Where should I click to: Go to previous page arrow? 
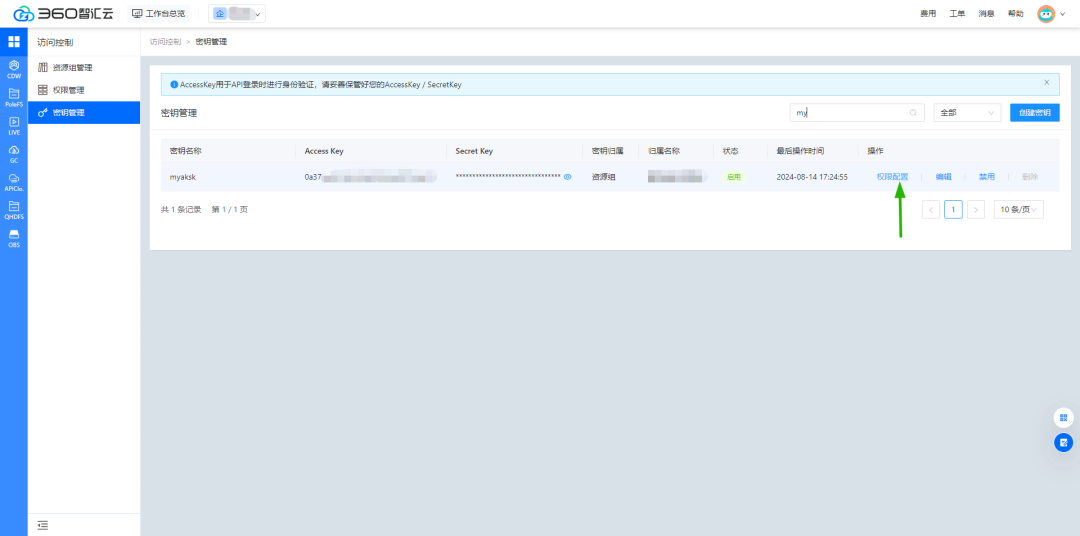(931, 209)
